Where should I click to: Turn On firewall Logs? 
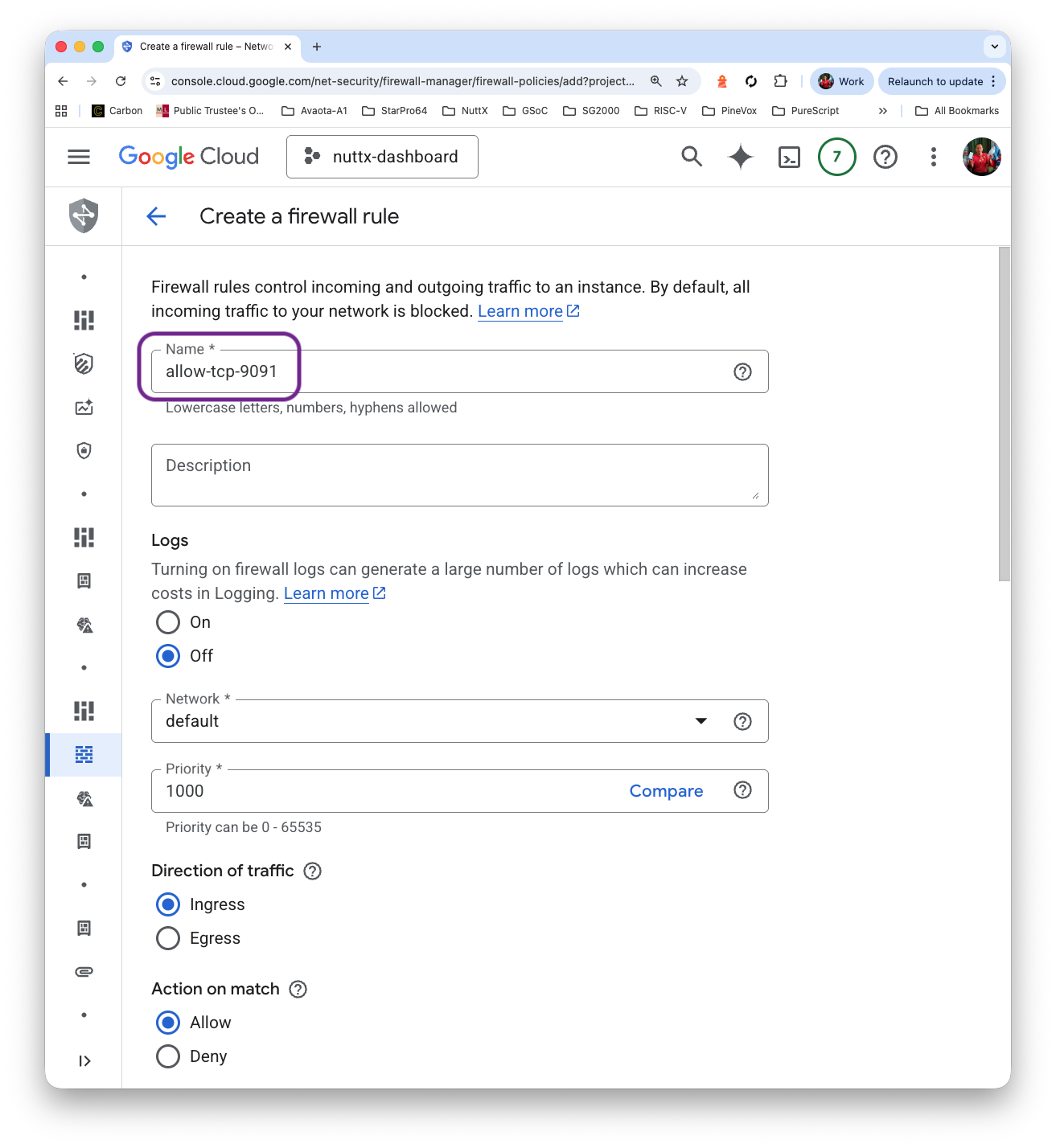click(167, 621)
